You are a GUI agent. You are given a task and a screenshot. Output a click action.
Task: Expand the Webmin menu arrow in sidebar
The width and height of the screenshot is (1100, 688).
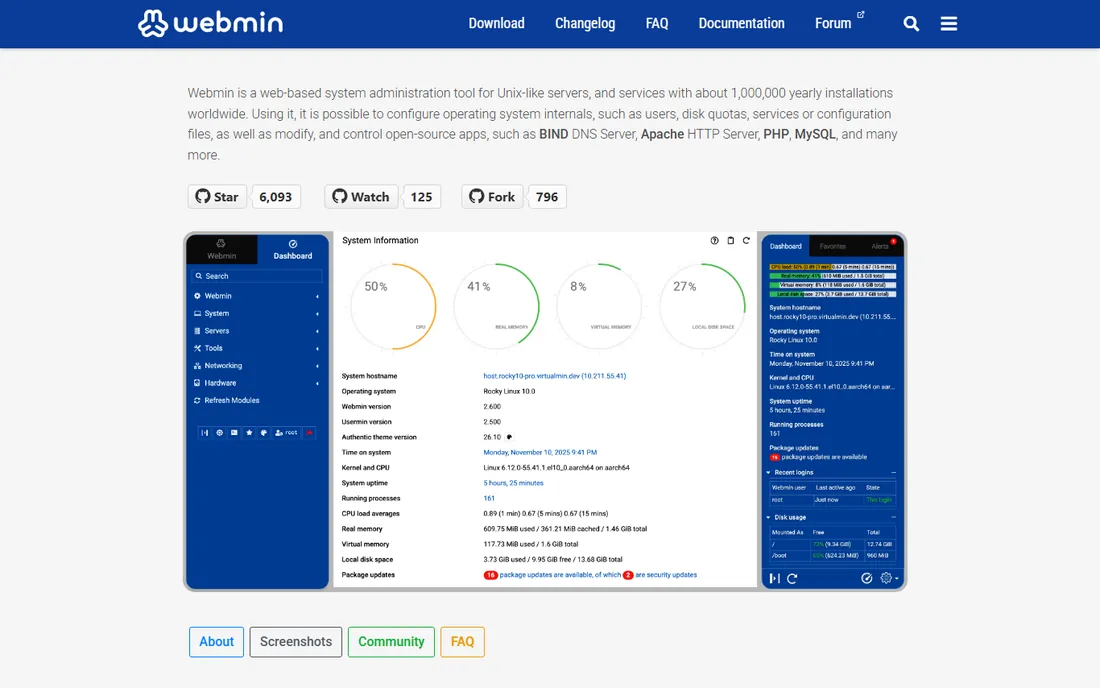(317, 297)
